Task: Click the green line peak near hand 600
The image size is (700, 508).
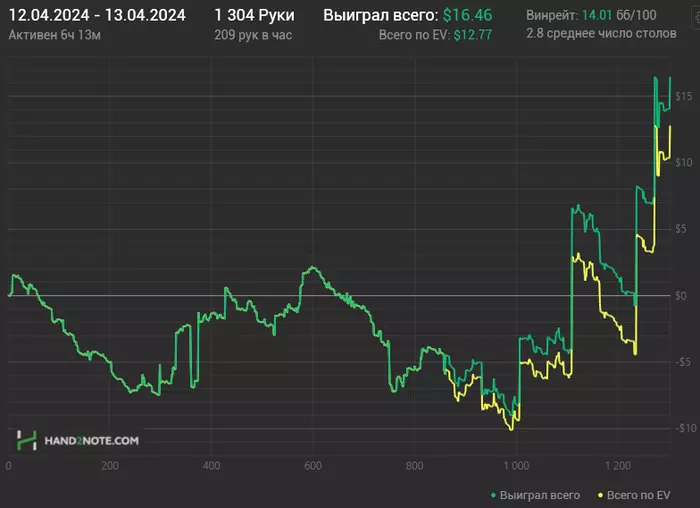Action: pos(313,267)
